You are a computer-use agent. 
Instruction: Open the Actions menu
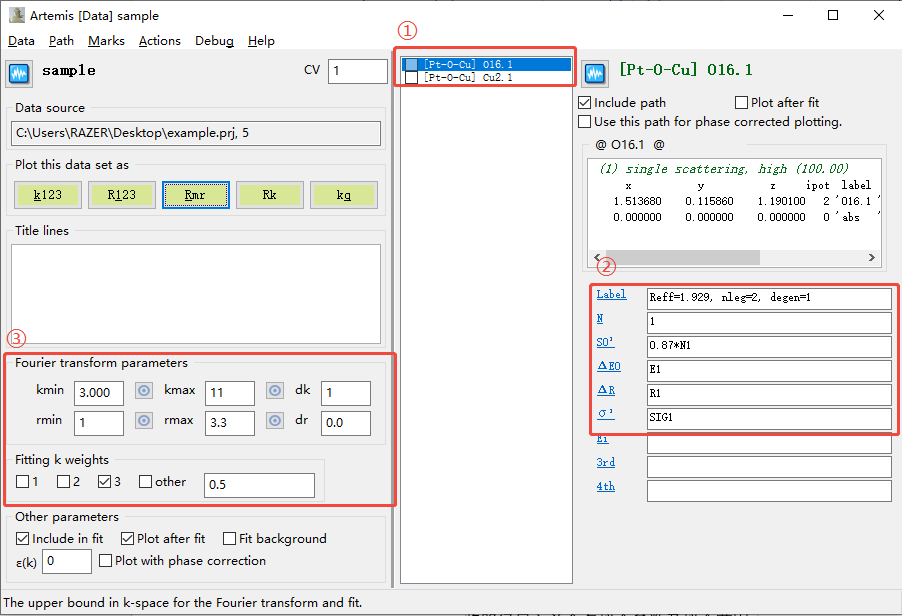coord(160,41)
